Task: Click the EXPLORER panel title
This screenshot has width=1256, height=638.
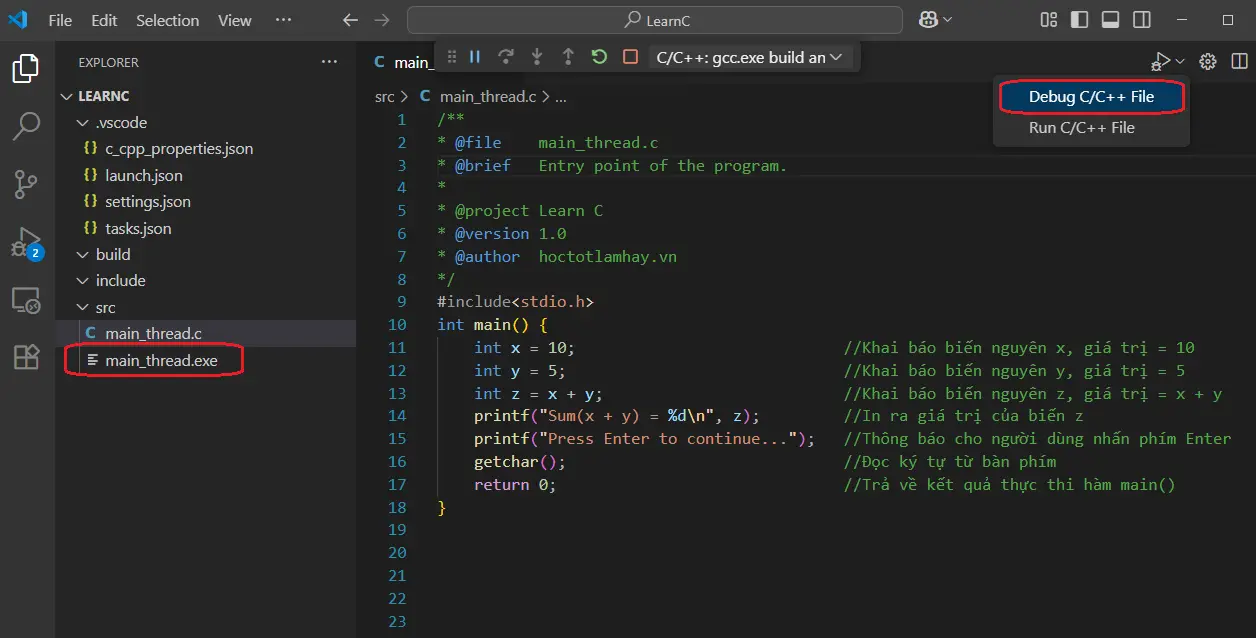Action: (109, 62)
